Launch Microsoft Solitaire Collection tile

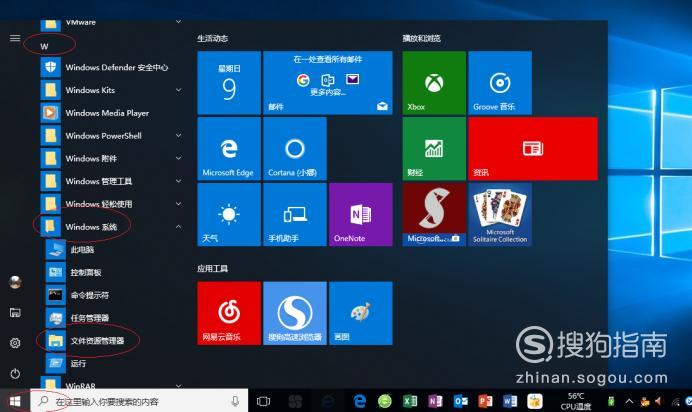point(500,214)
